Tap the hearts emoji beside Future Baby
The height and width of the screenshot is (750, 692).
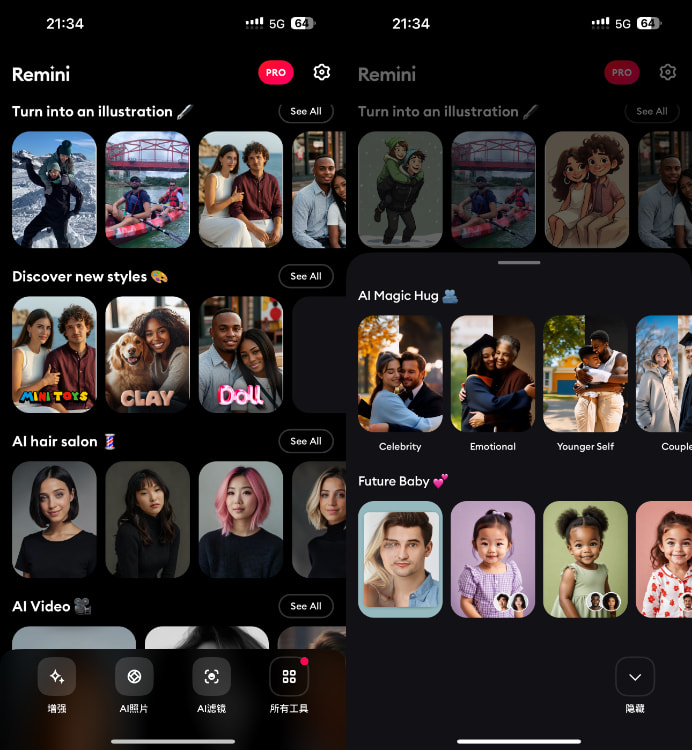tap(440, 480)
